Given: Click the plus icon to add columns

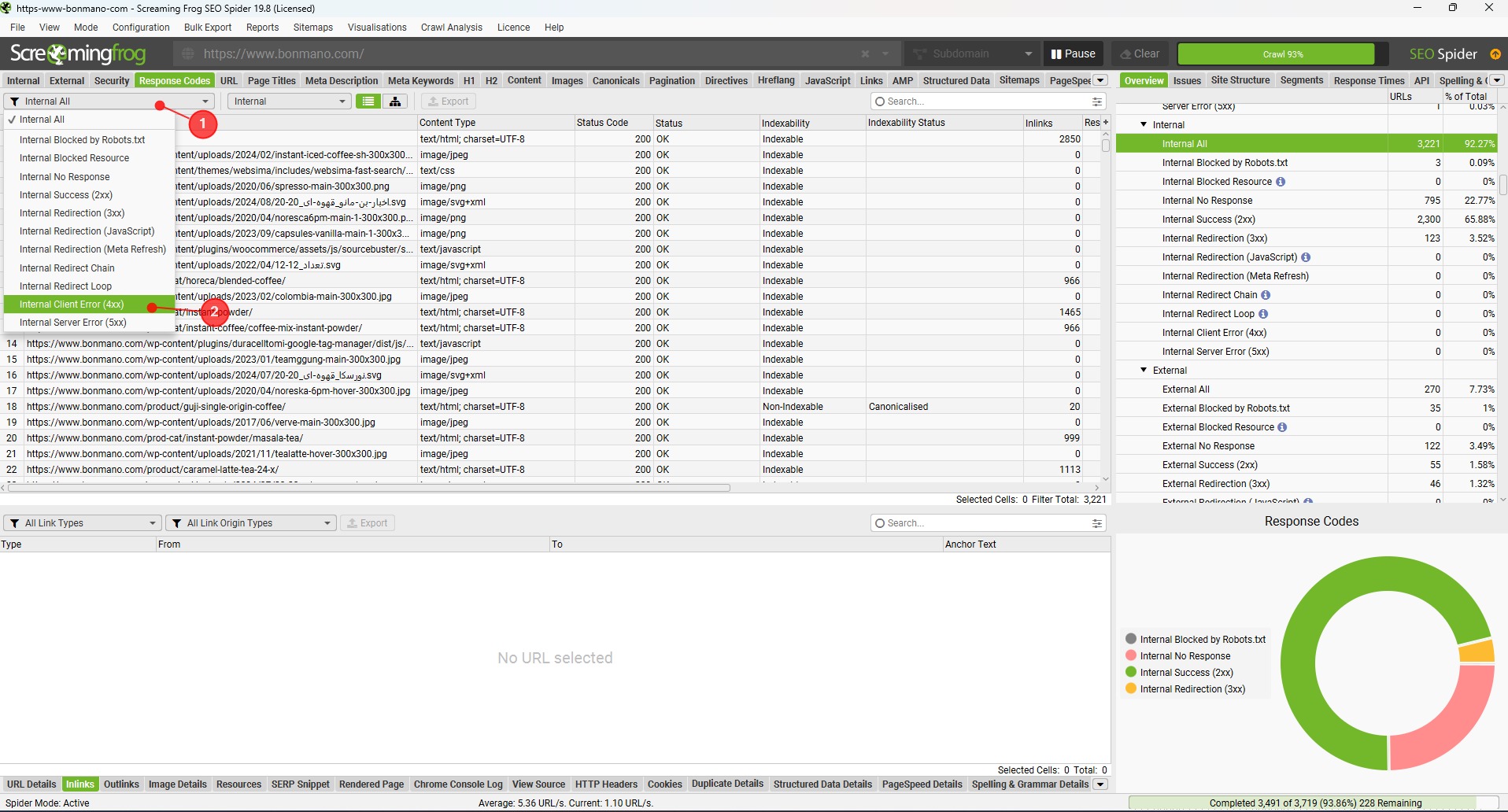Looking at the screenshot, I should 1105,123.
